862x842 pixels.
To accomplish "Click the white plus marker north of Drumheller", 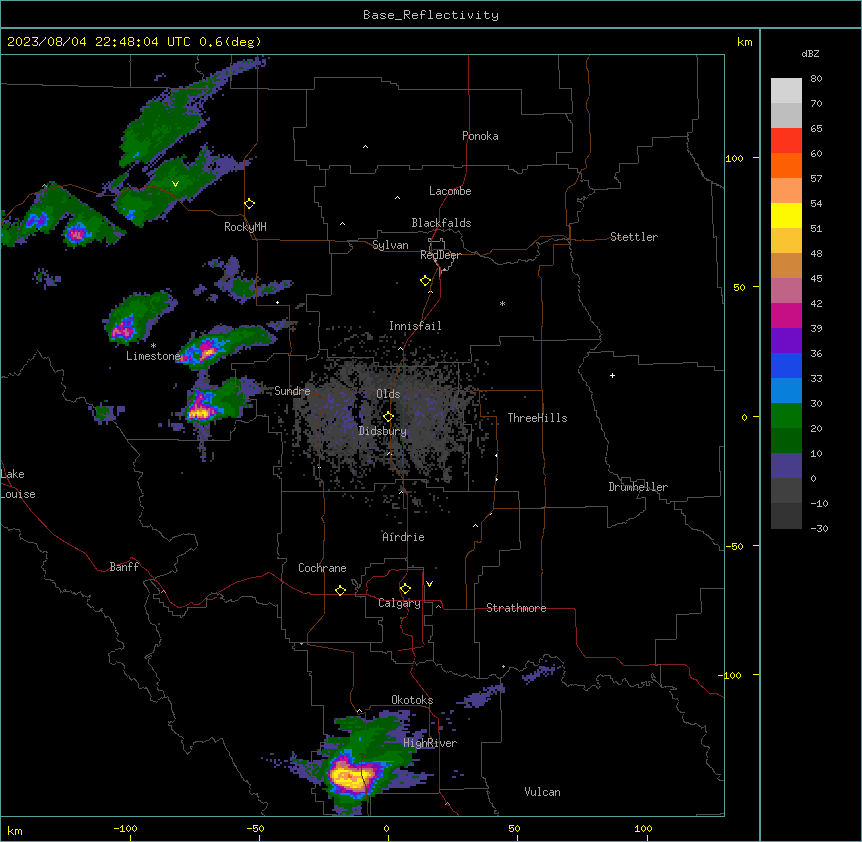I will point(612,375).
